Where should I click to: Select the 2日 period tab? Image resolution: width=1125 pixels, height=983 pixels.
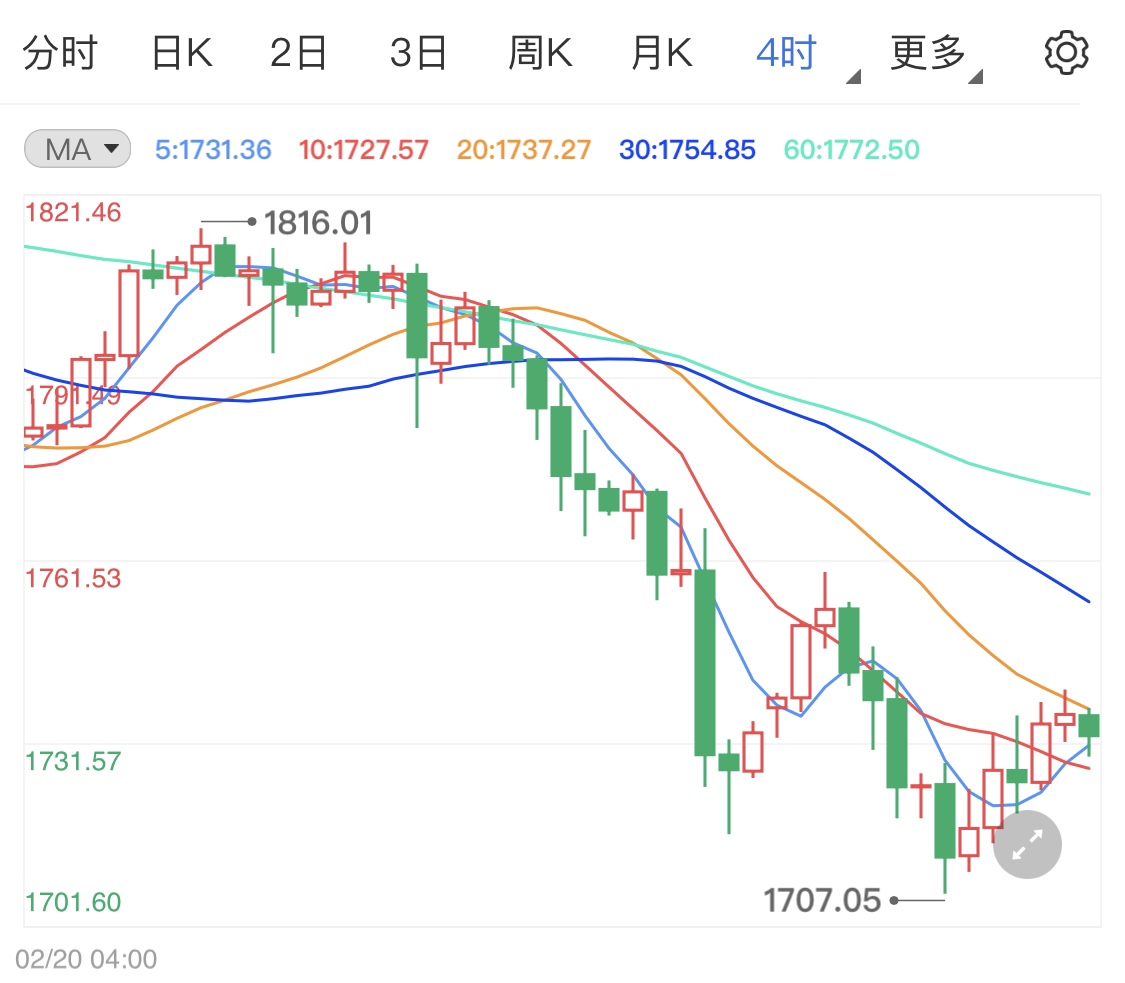click(x=298, y=53)
